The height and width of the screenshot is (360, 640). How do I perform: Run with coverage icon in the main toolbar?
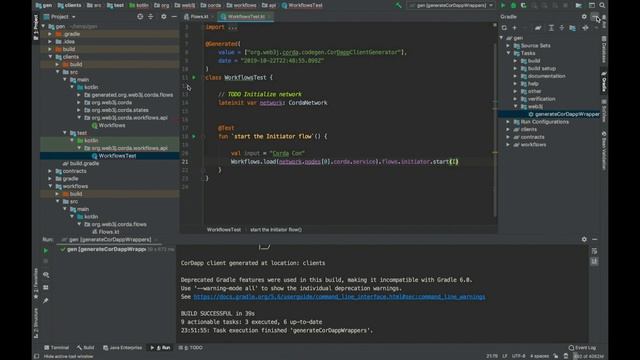[x=524, y=5]
